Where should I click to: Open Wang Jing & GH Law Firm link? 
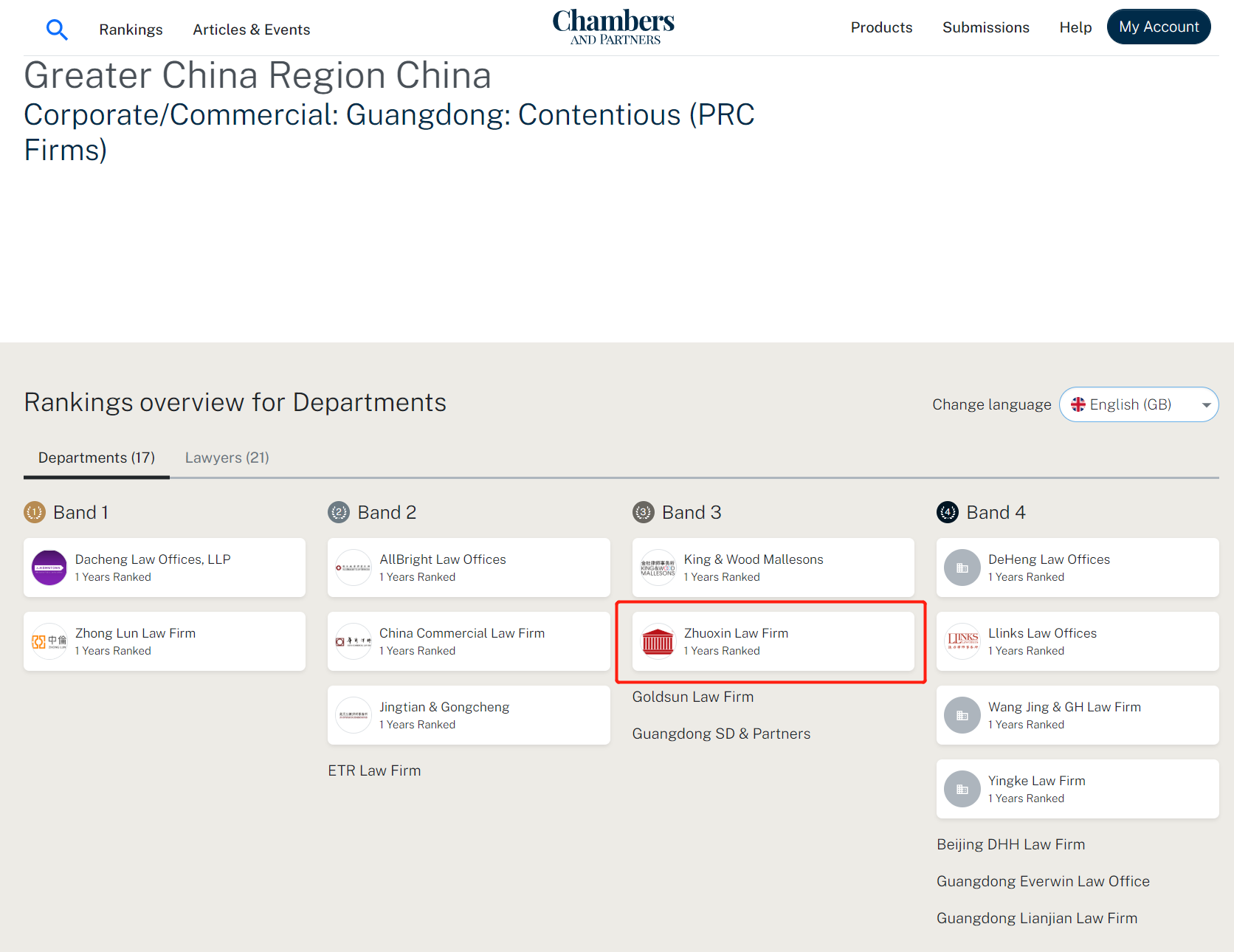pos(1064,707)
